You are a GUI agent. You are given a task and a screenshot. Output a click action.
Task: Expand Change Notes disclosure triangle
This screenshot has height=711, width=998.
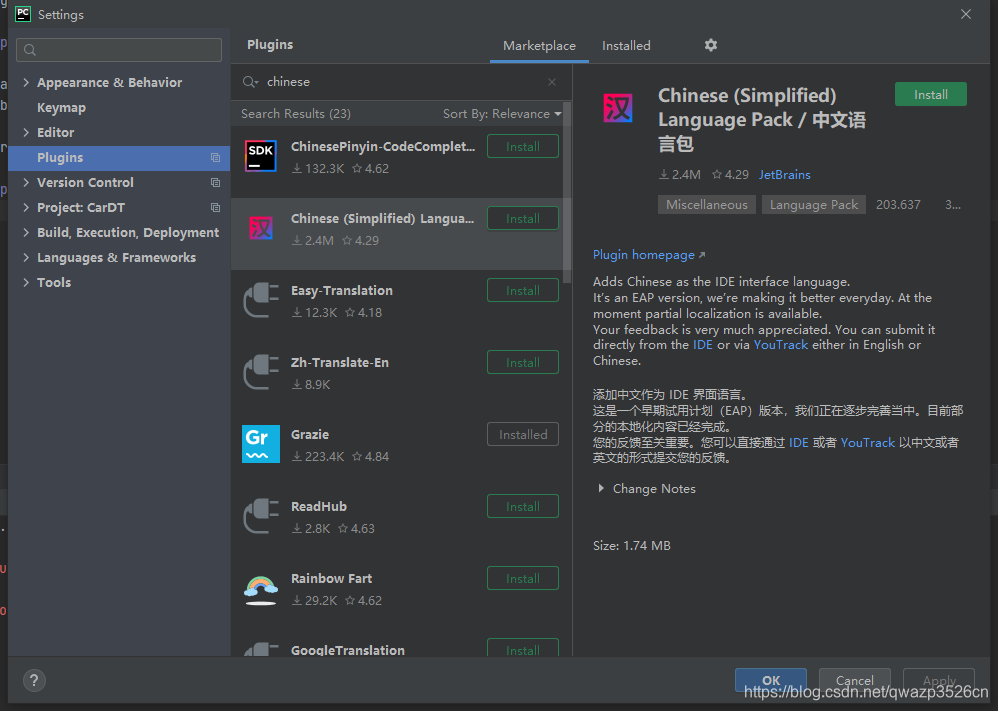(601, 488)
